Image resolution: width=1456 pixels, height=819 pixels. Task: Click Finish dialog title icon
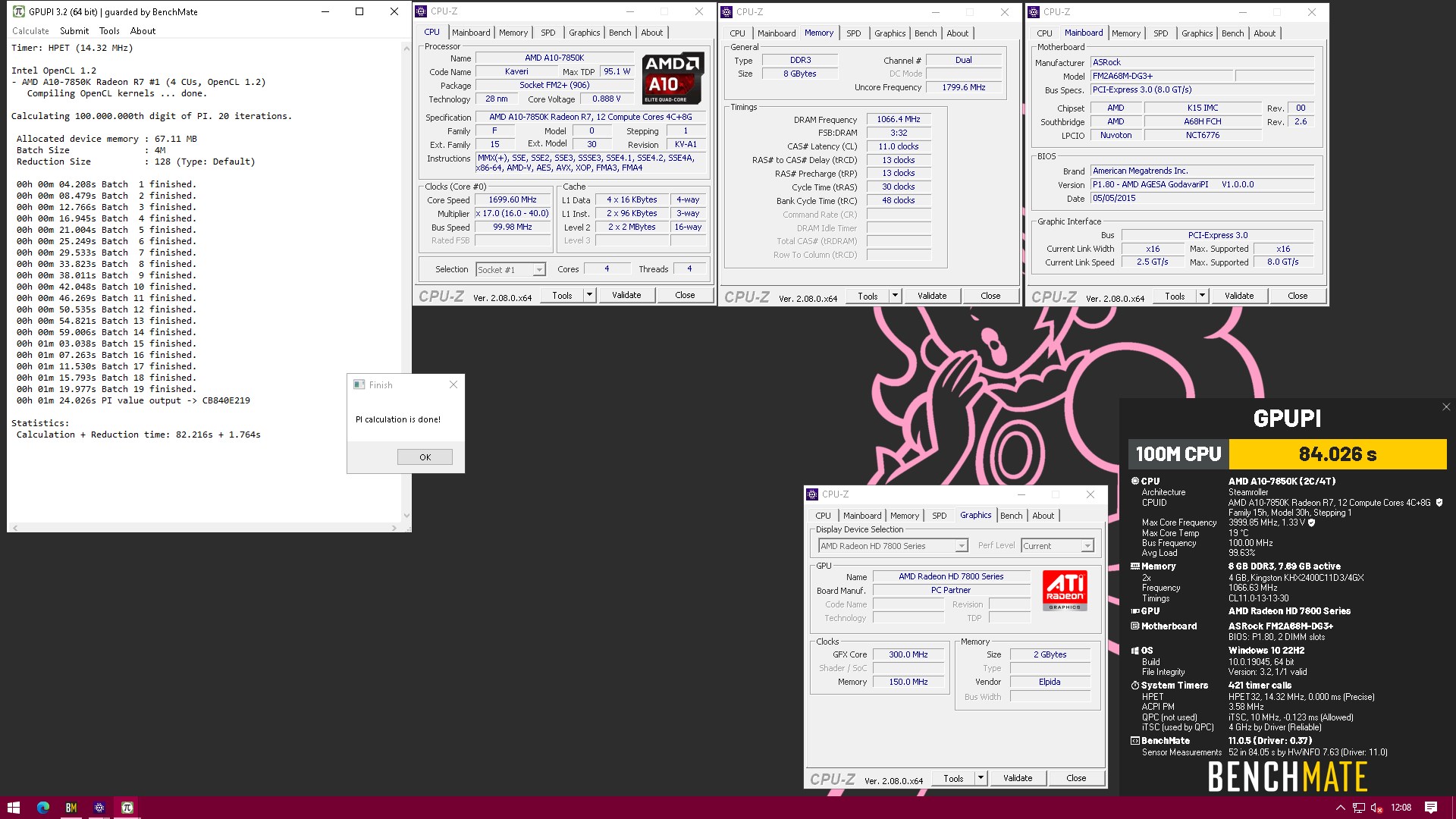click(x=359, y=384)
